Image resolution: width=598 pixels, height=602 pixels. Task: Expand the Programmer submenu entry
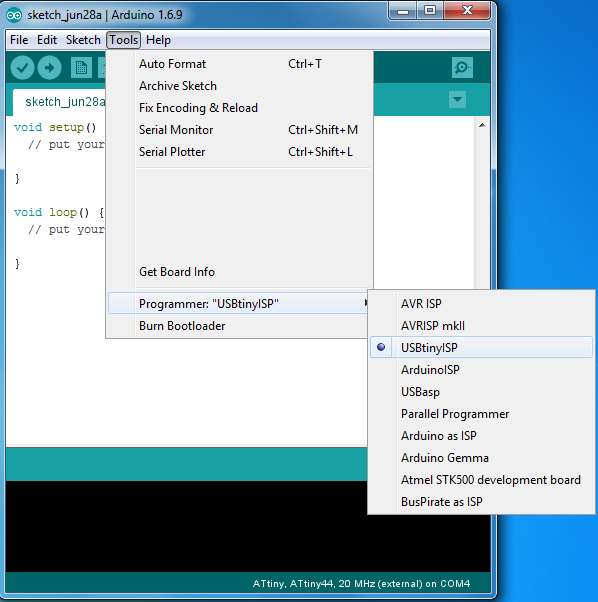pos(238,303)
